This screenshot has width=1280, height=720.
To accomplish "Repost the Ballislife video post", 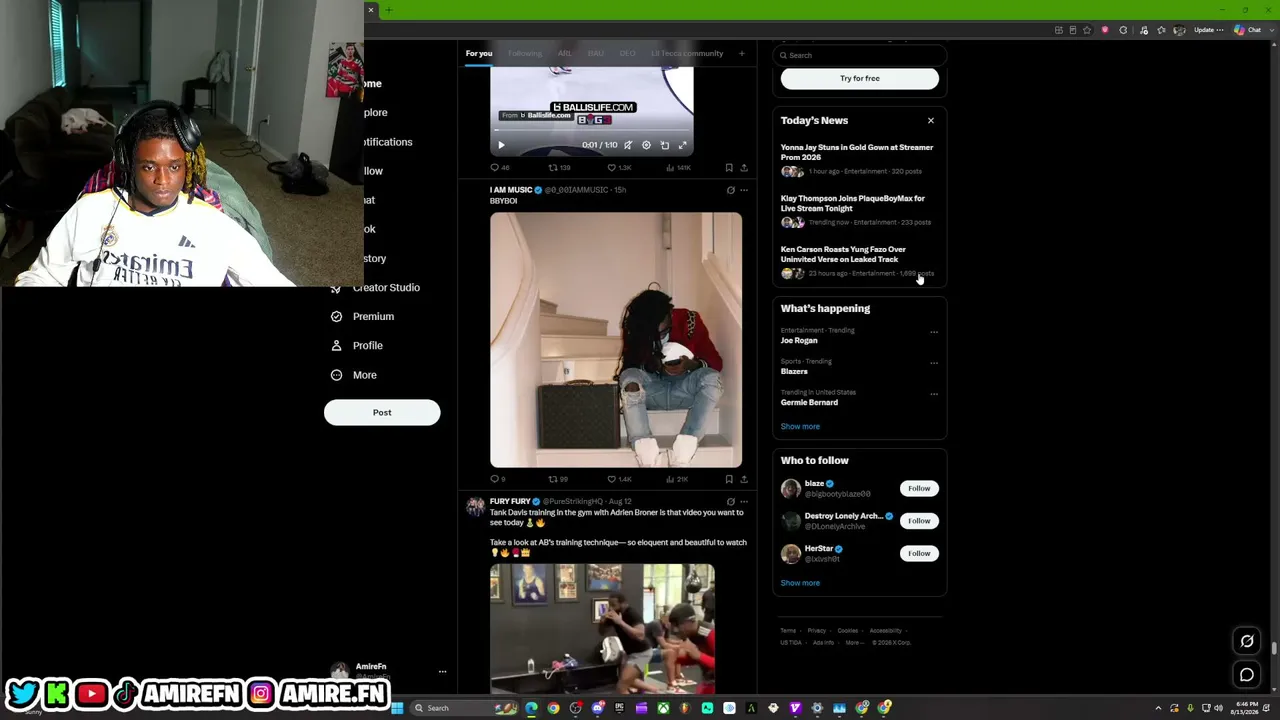I will pyautogui.click(x=558, y=168).
